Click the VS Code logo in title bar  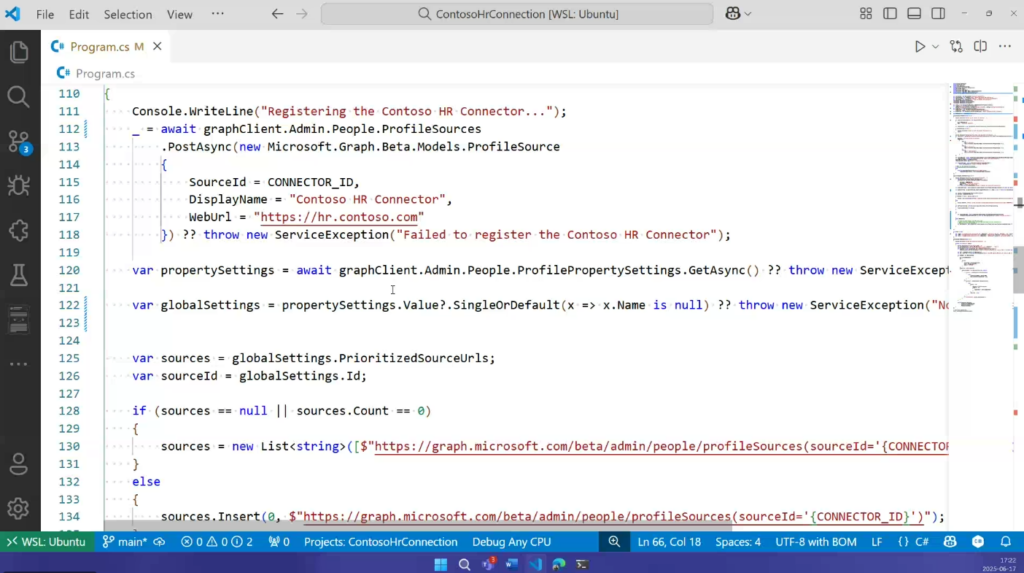12,14
